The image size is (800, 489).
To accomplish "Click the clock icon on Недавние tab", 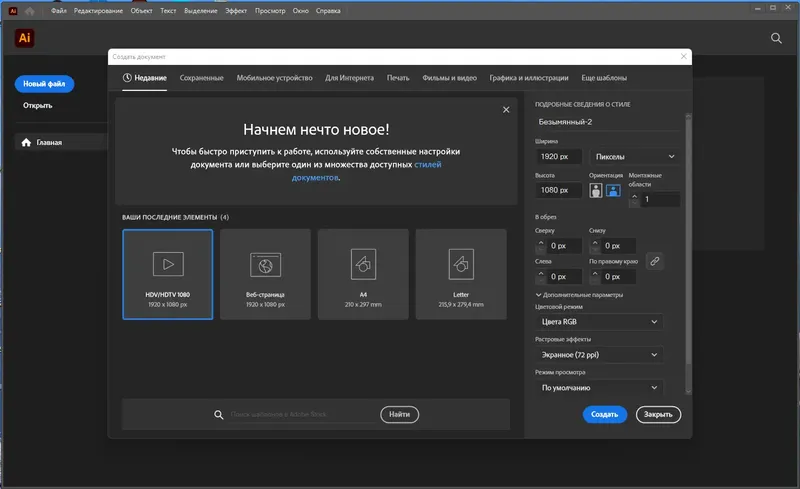I will tap(127, 78).
